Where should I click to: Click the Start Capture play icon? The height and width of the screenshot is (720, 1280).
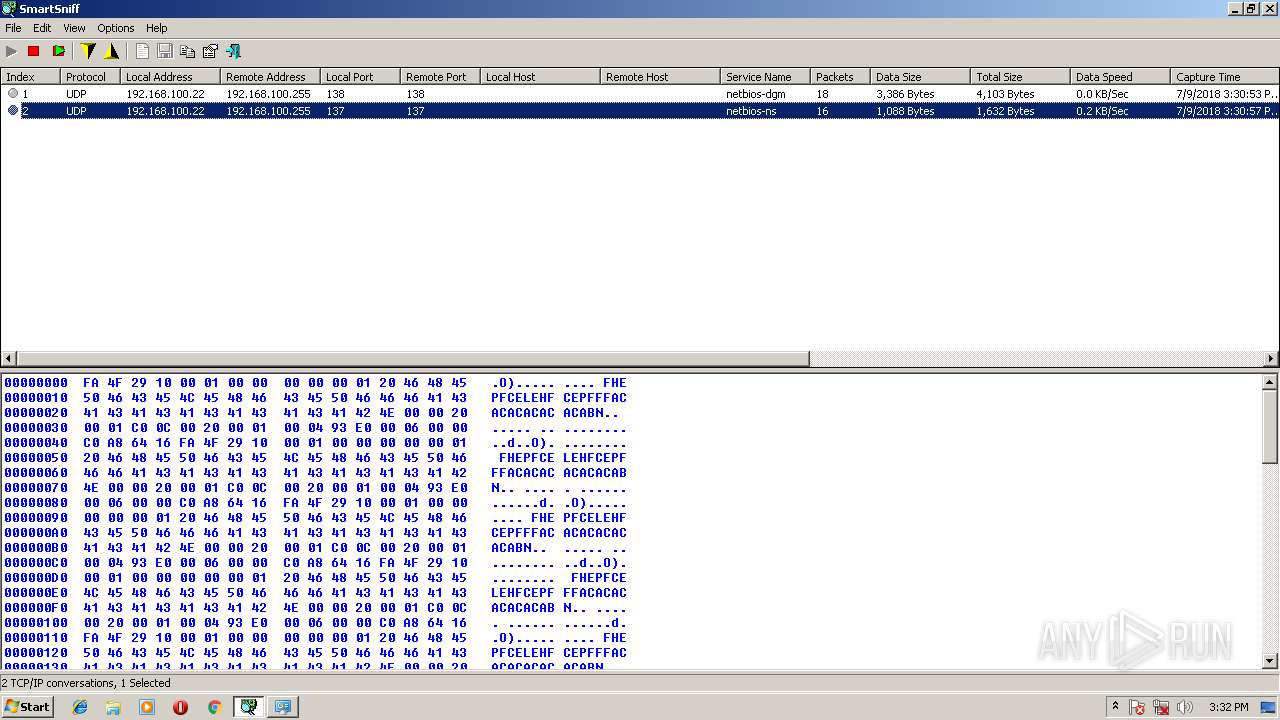click(x=12, y=51)
